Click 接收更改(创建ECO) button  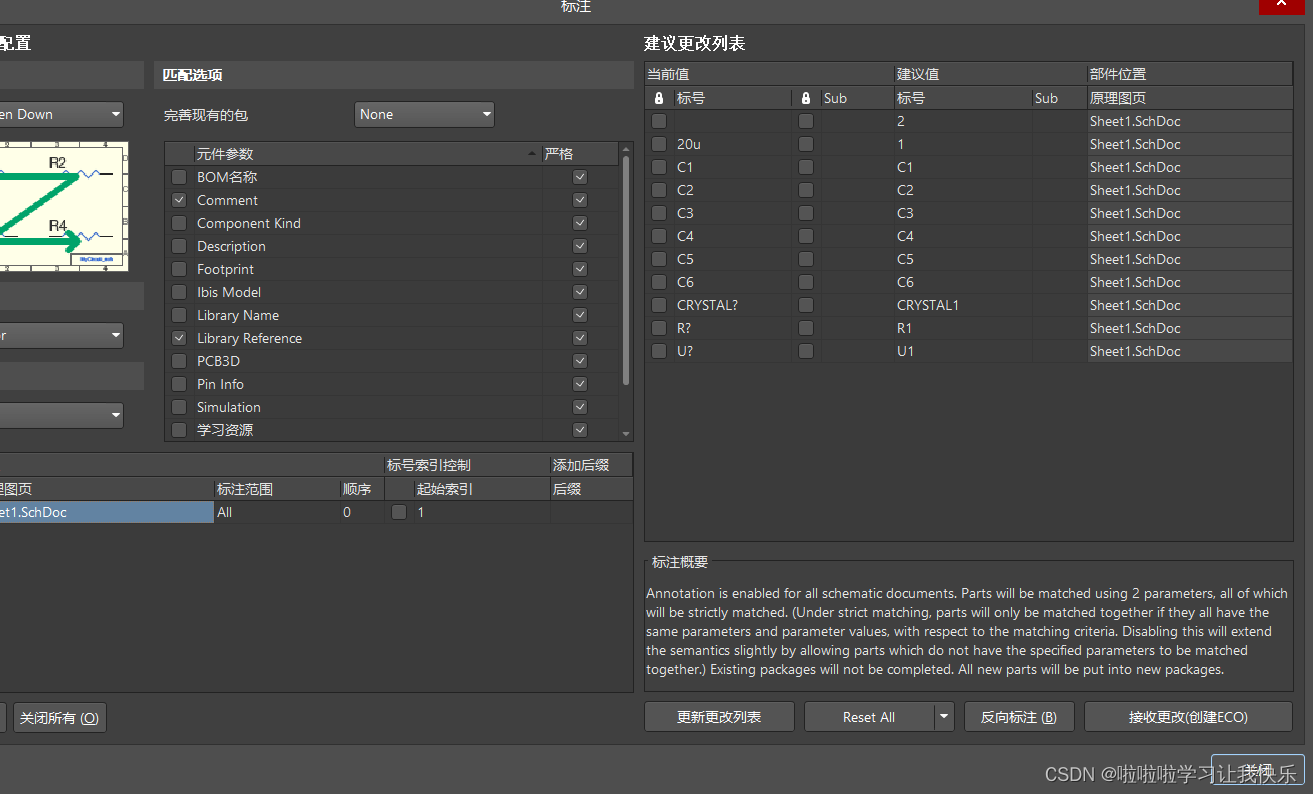pyautogui.click(x=1188, y=717)
